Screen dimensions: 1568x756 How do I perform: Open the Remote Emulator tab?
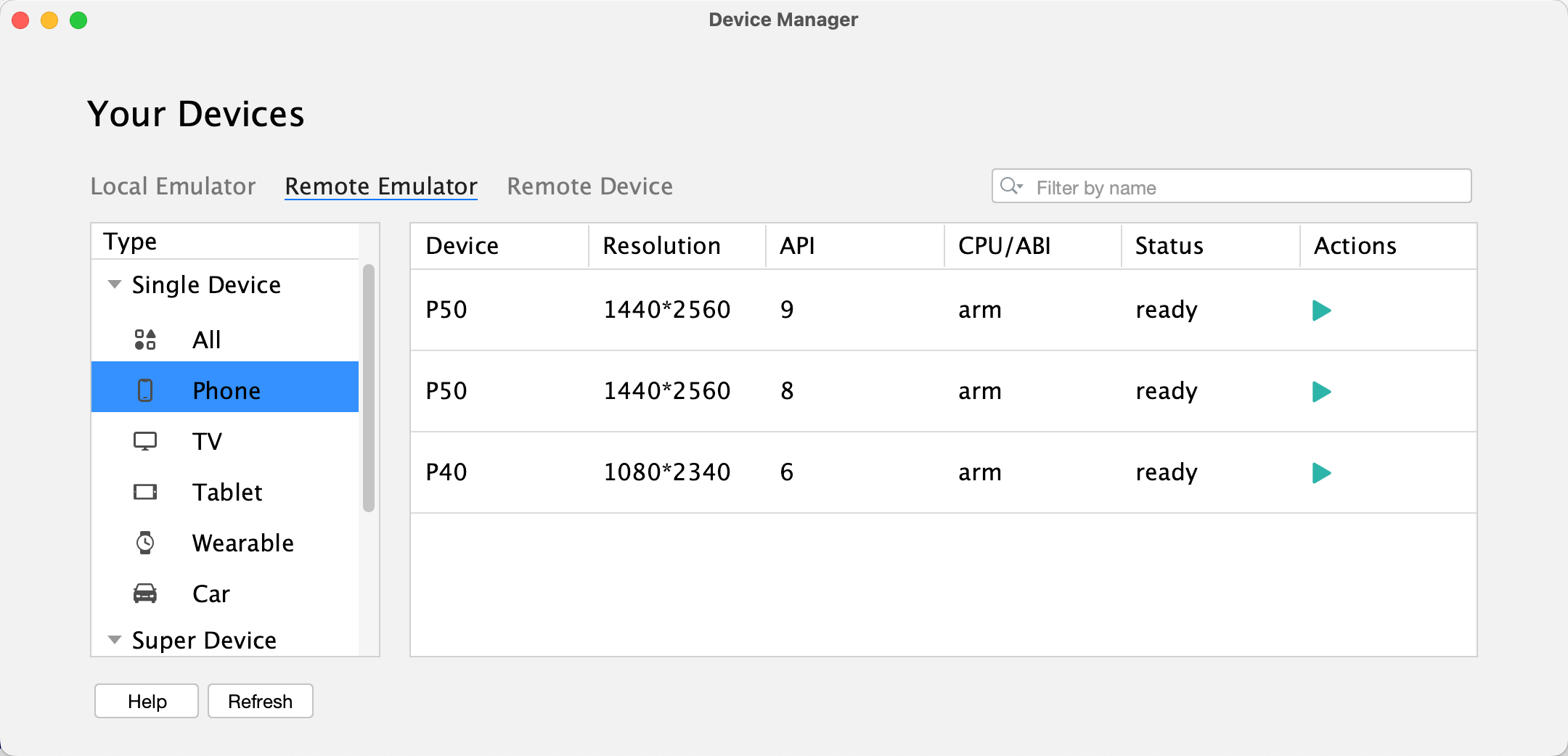381,186
